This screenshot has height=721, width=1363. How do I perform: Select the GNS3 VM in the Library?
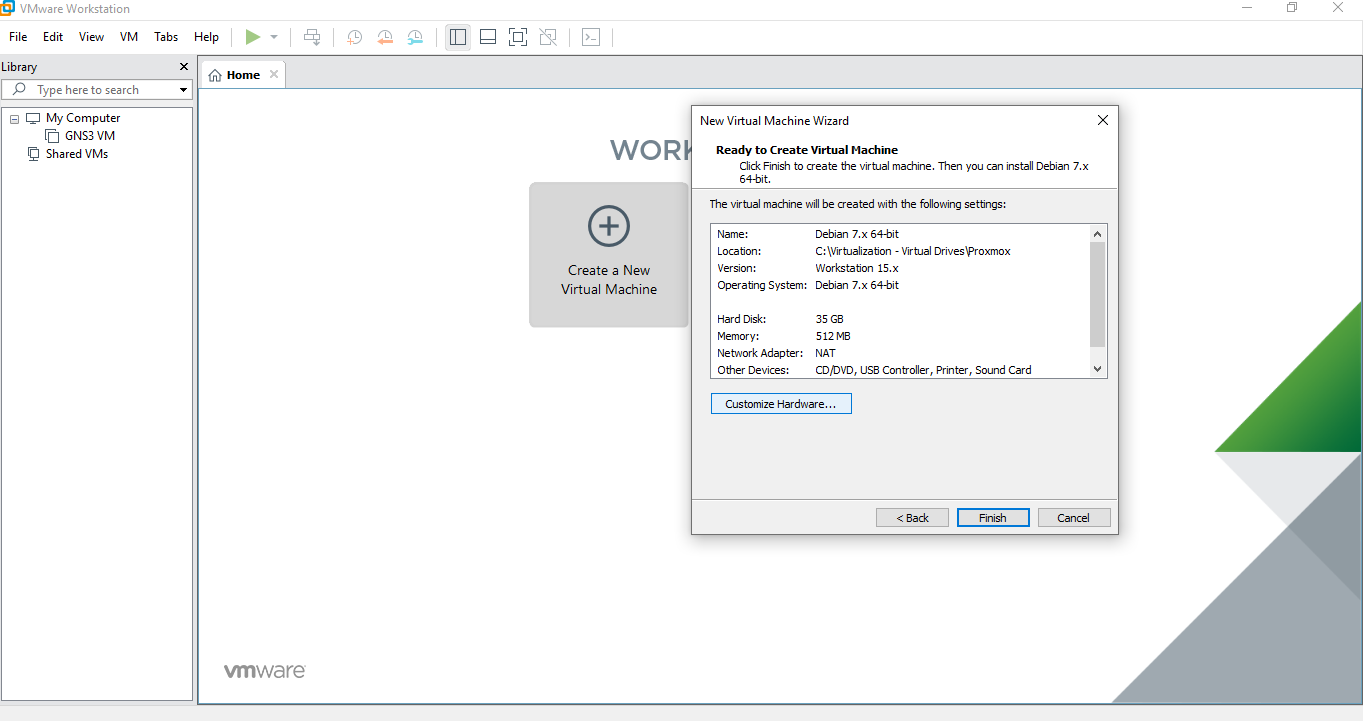[x=88, y=135]
